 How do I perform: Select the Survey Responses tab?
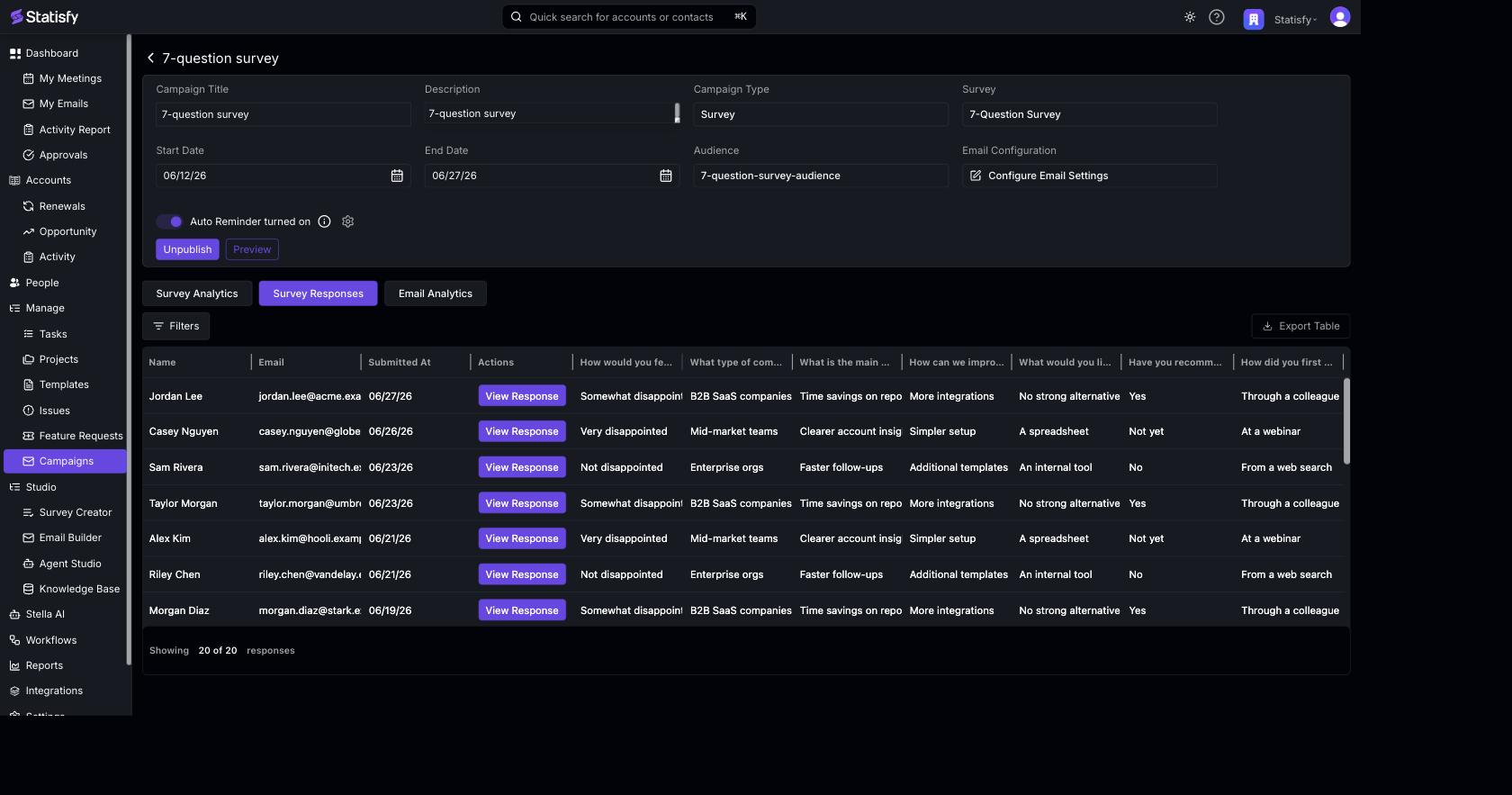pos(319,294)
